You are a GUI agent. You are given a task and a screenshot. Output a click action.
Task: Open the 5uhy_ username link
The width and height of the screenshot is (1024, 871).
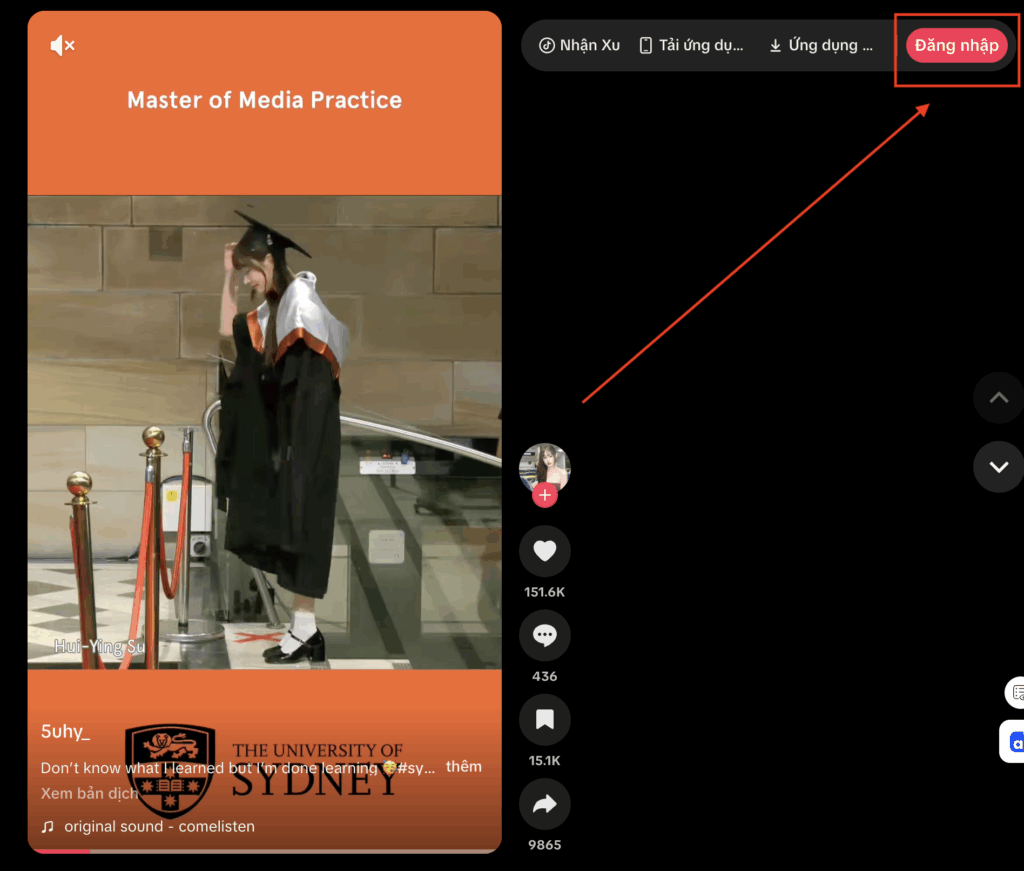[x=66, y=732]
